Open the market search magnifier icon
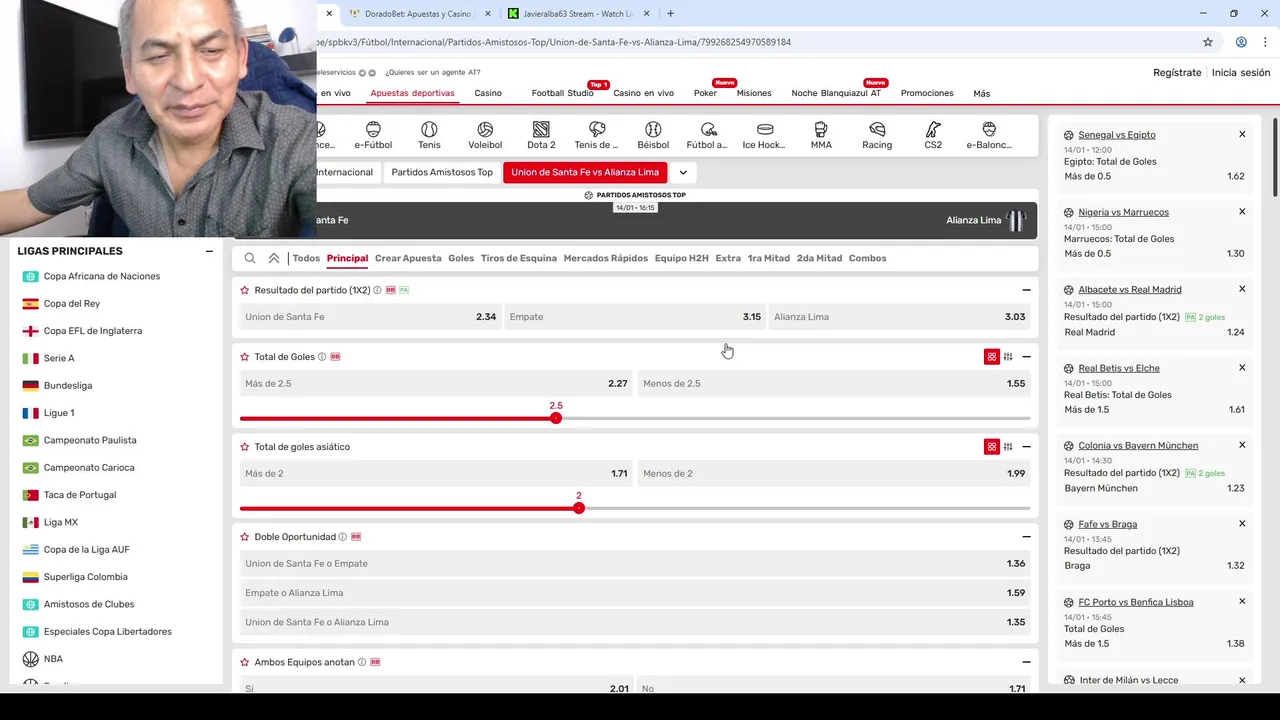 [250, 258]
